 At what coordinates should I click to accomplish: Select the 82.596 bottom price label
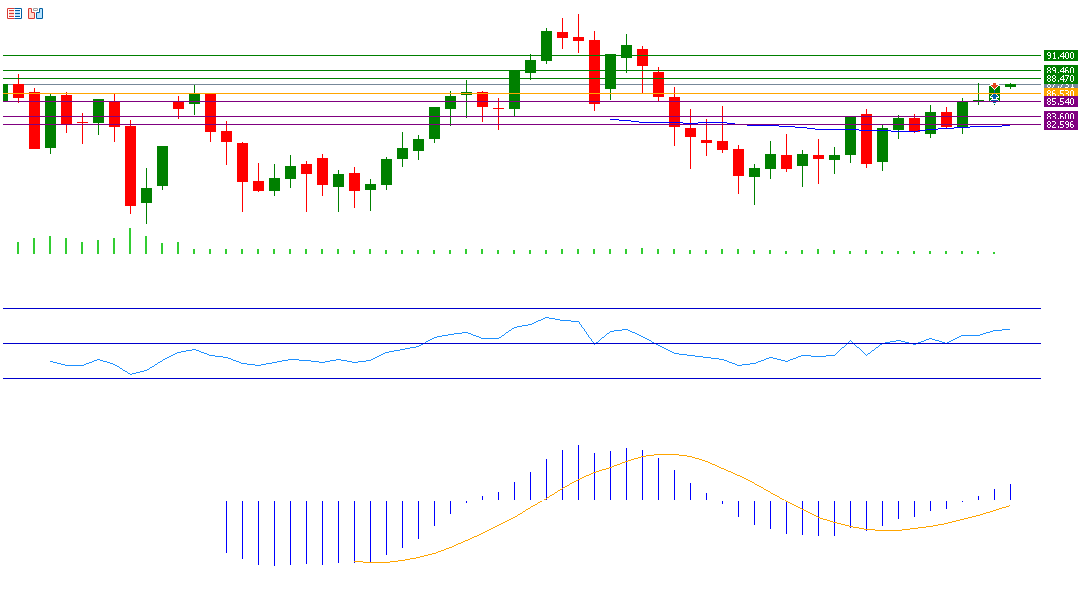tap(1059, 125)
